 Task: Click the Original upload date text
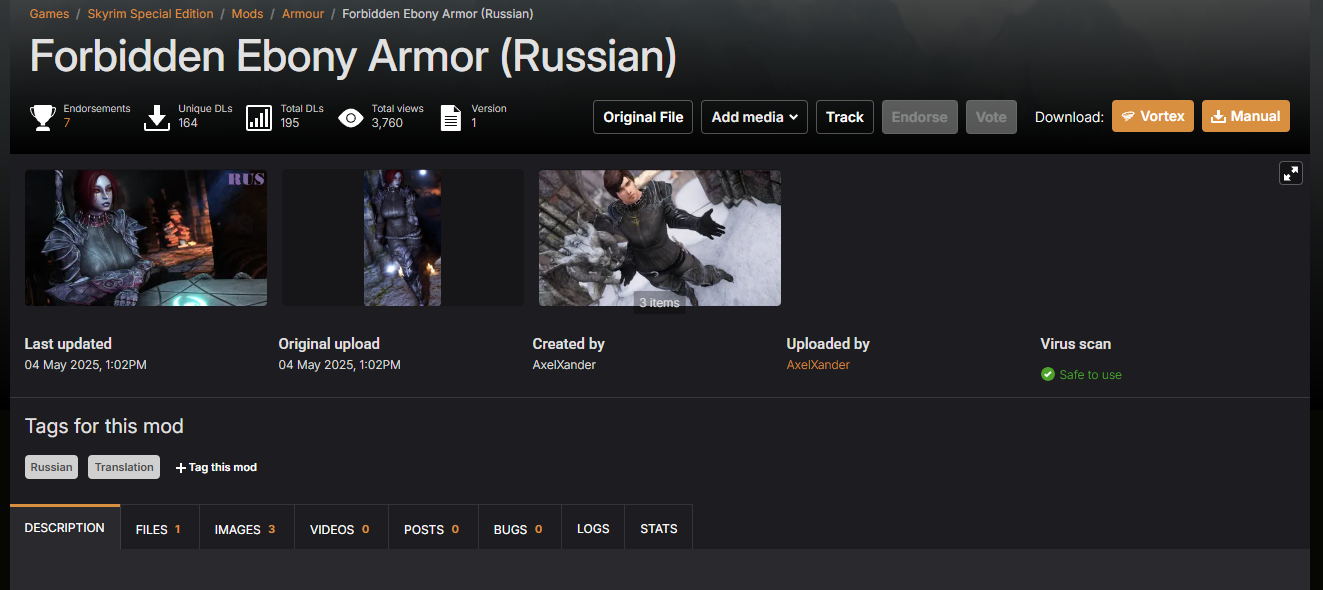pyautogui.click(x=340, y=365)
